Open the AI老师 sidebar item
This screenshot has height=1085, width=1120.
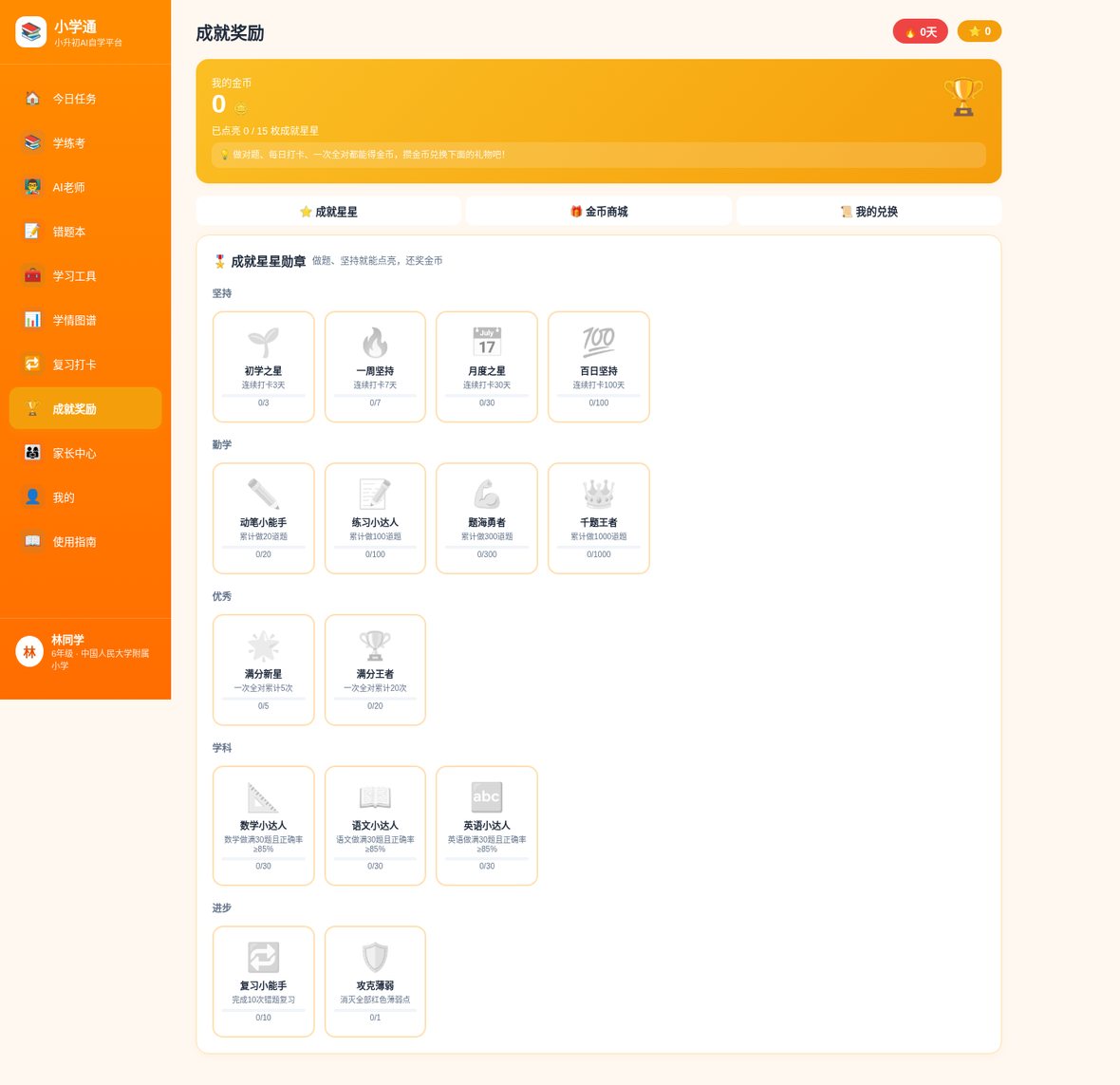coord(85,187)
